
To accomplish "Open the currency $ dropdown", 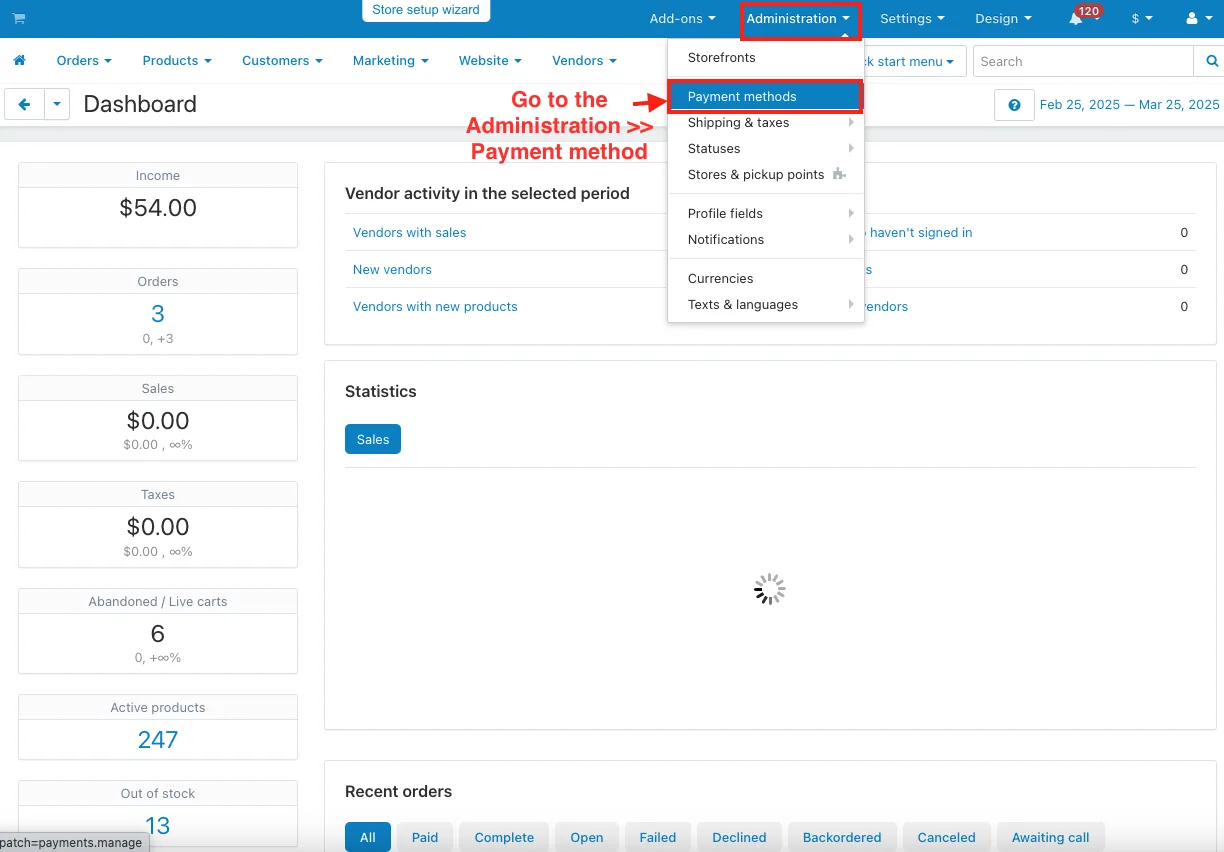I will click(x=1142, y=18).
